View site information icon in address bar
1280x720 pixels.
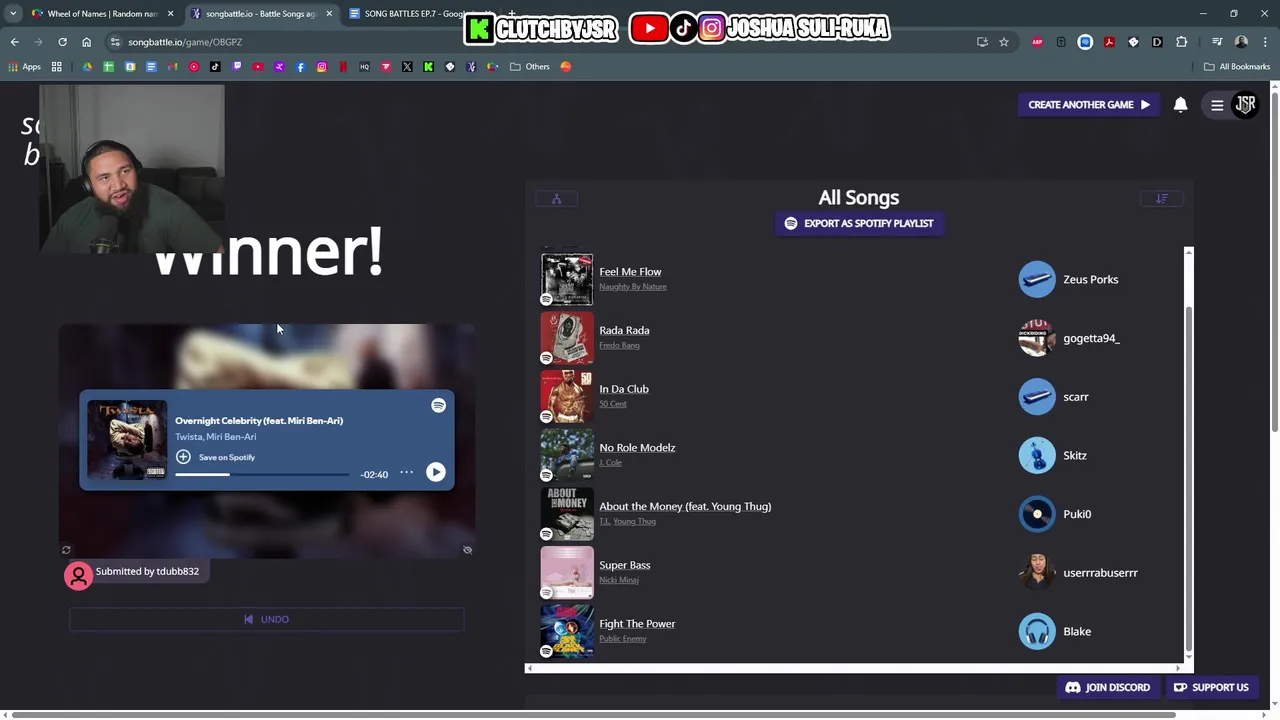(116, 42)
